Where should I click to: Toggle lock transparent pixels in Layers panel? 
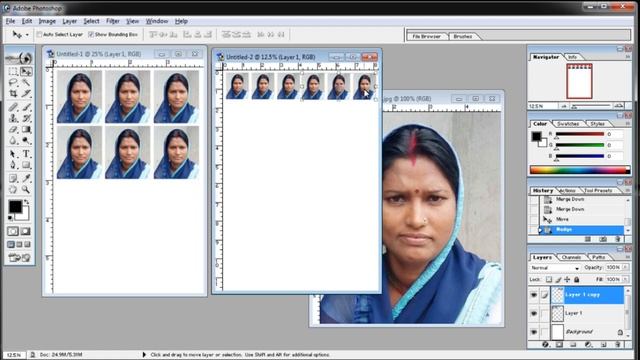tap(549, 280)
